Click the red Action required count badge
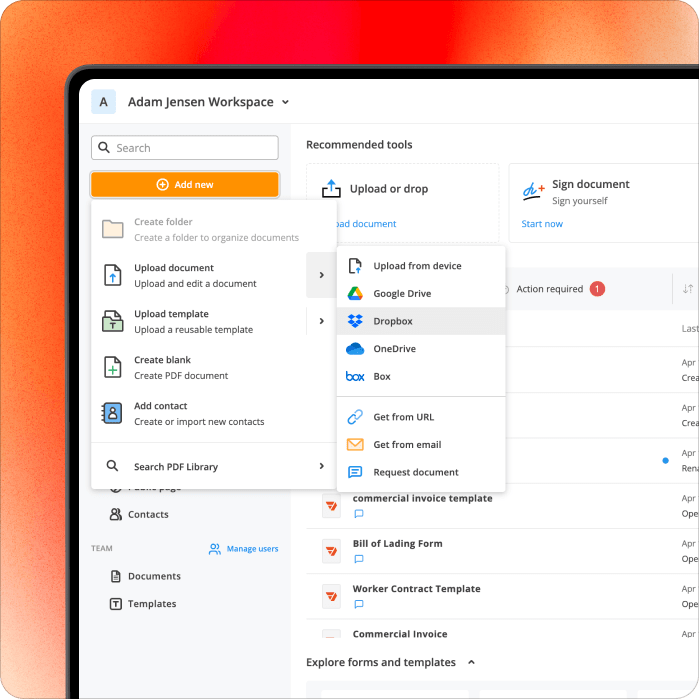699x699 pixels. point(597,289)
